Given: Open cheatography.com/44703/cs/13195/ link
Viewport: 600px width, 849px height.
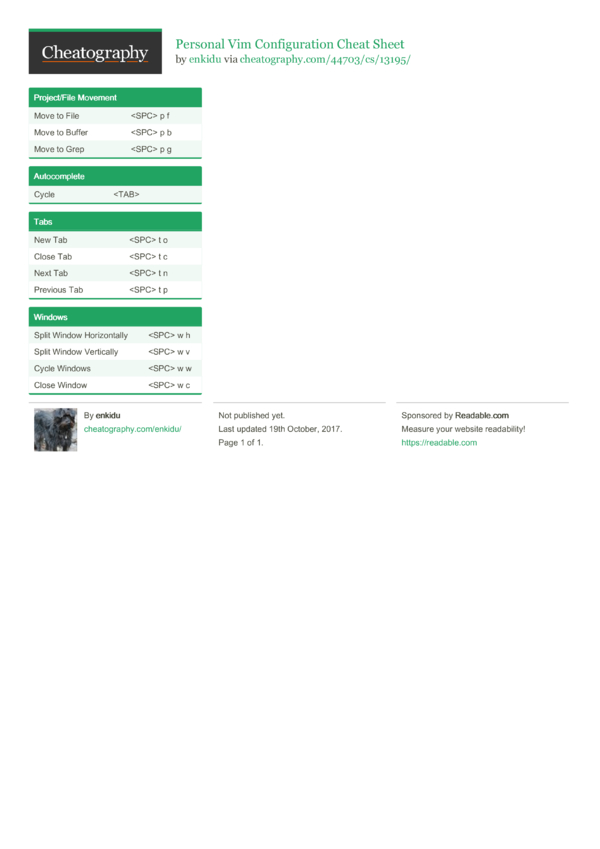Looking at the screenshot, I should pos(325,59).
